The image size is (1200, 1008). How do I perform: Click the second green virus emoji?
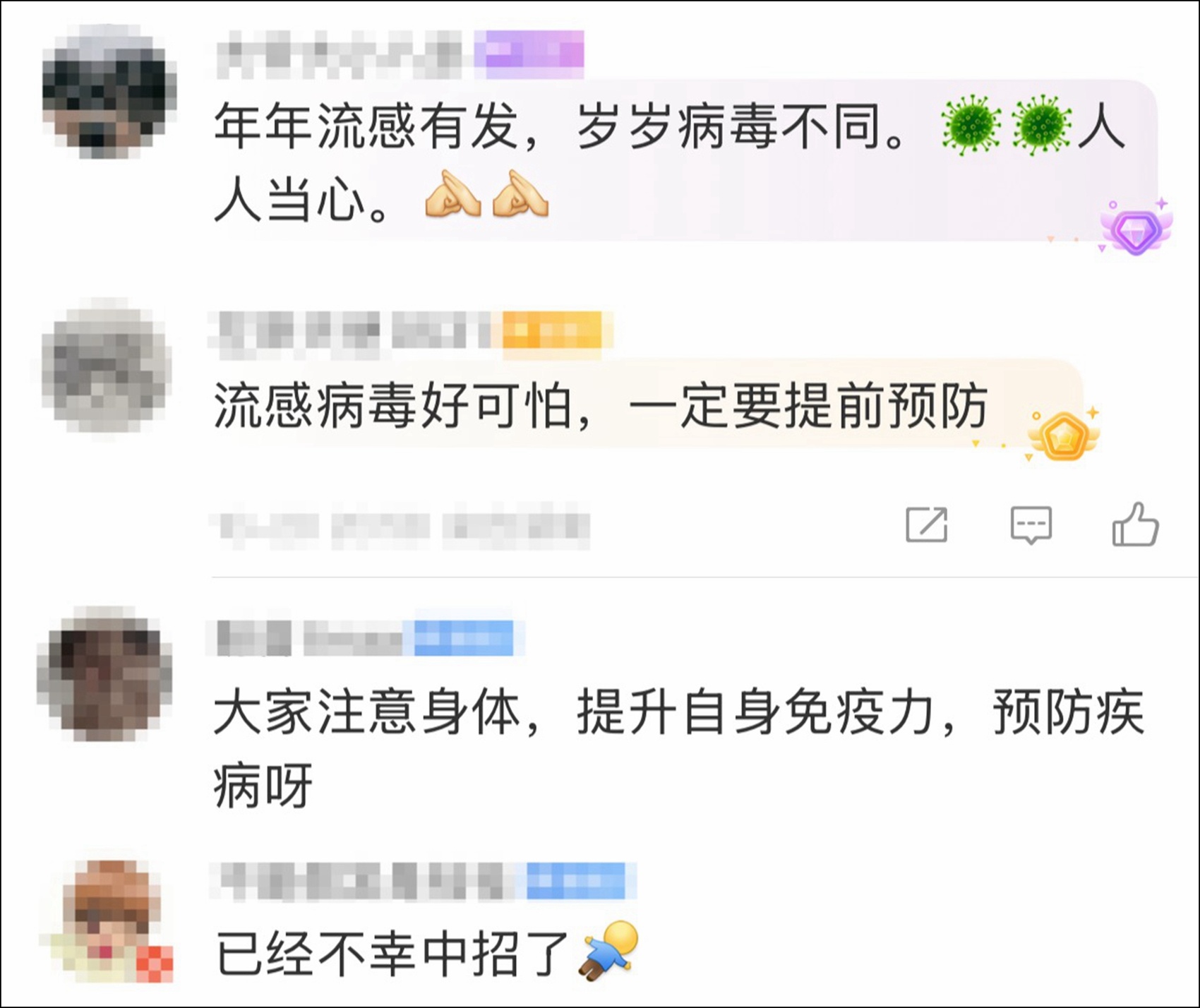(x=1041, y=127)
